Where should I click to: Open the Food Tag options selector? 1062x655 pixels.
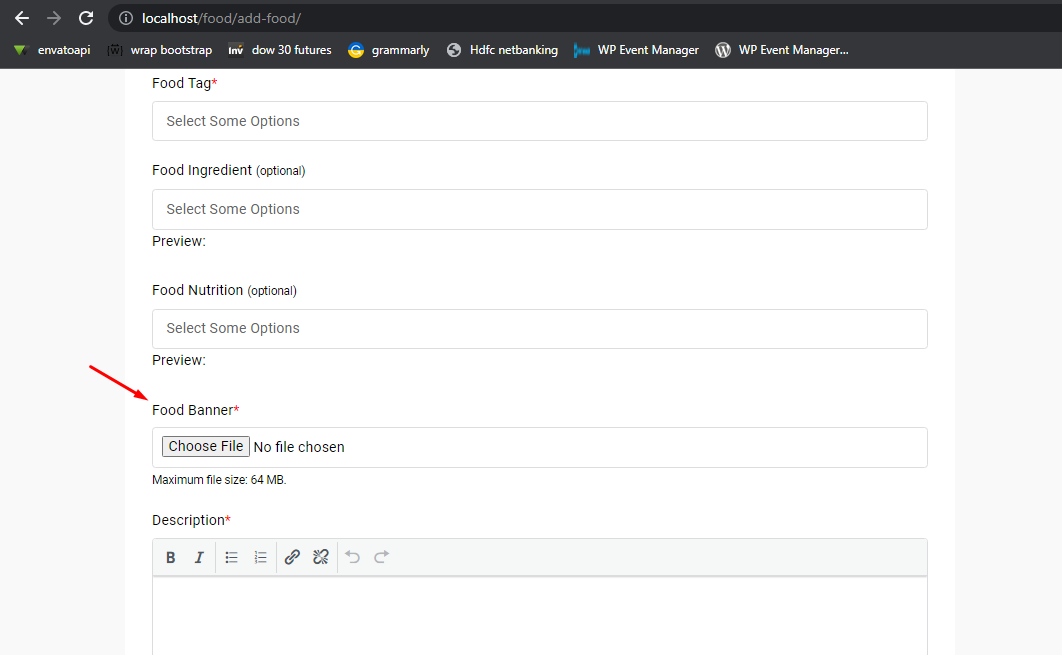coord(540,121)
